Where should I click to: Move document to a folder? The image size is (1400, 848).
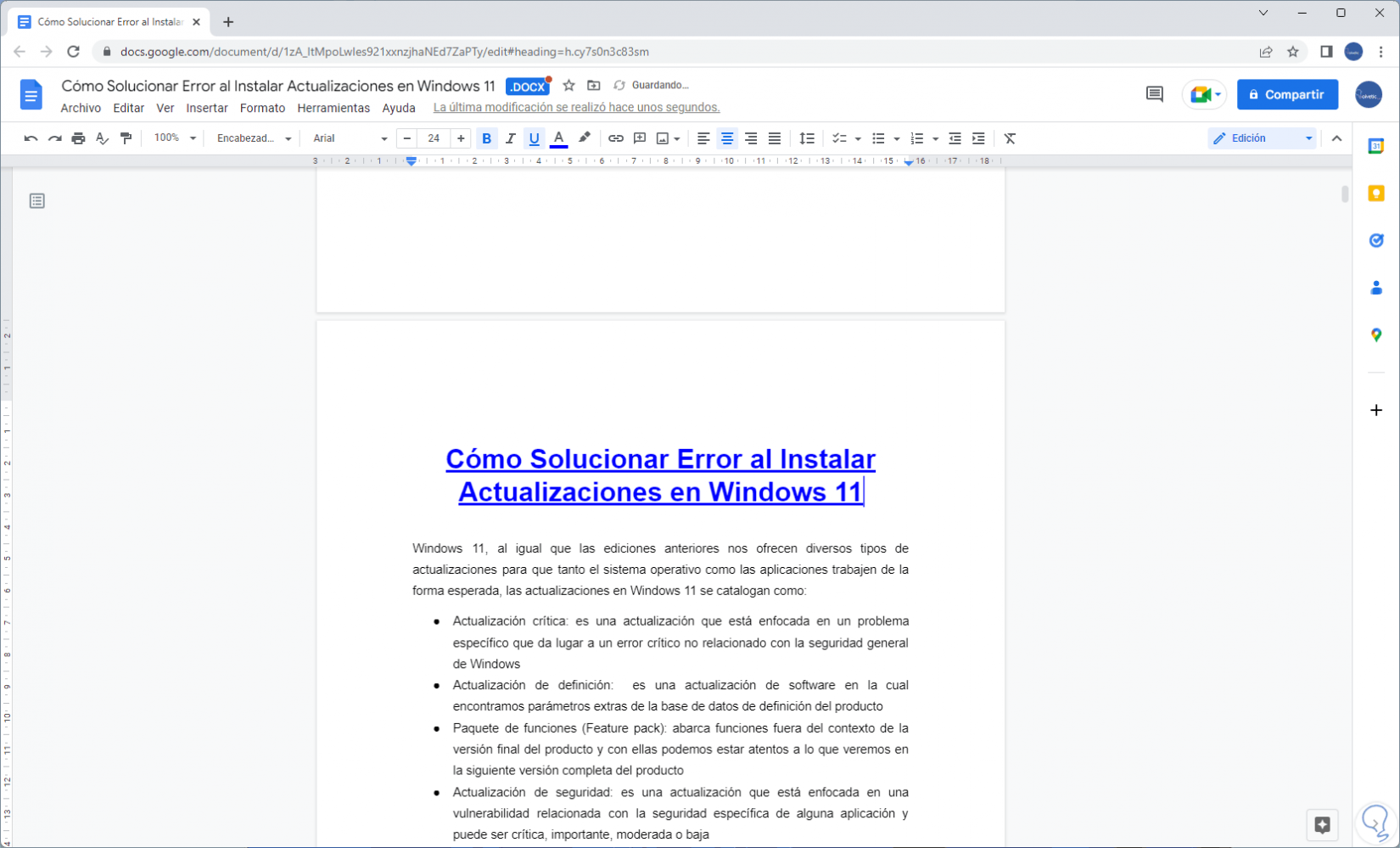(594, 85)
